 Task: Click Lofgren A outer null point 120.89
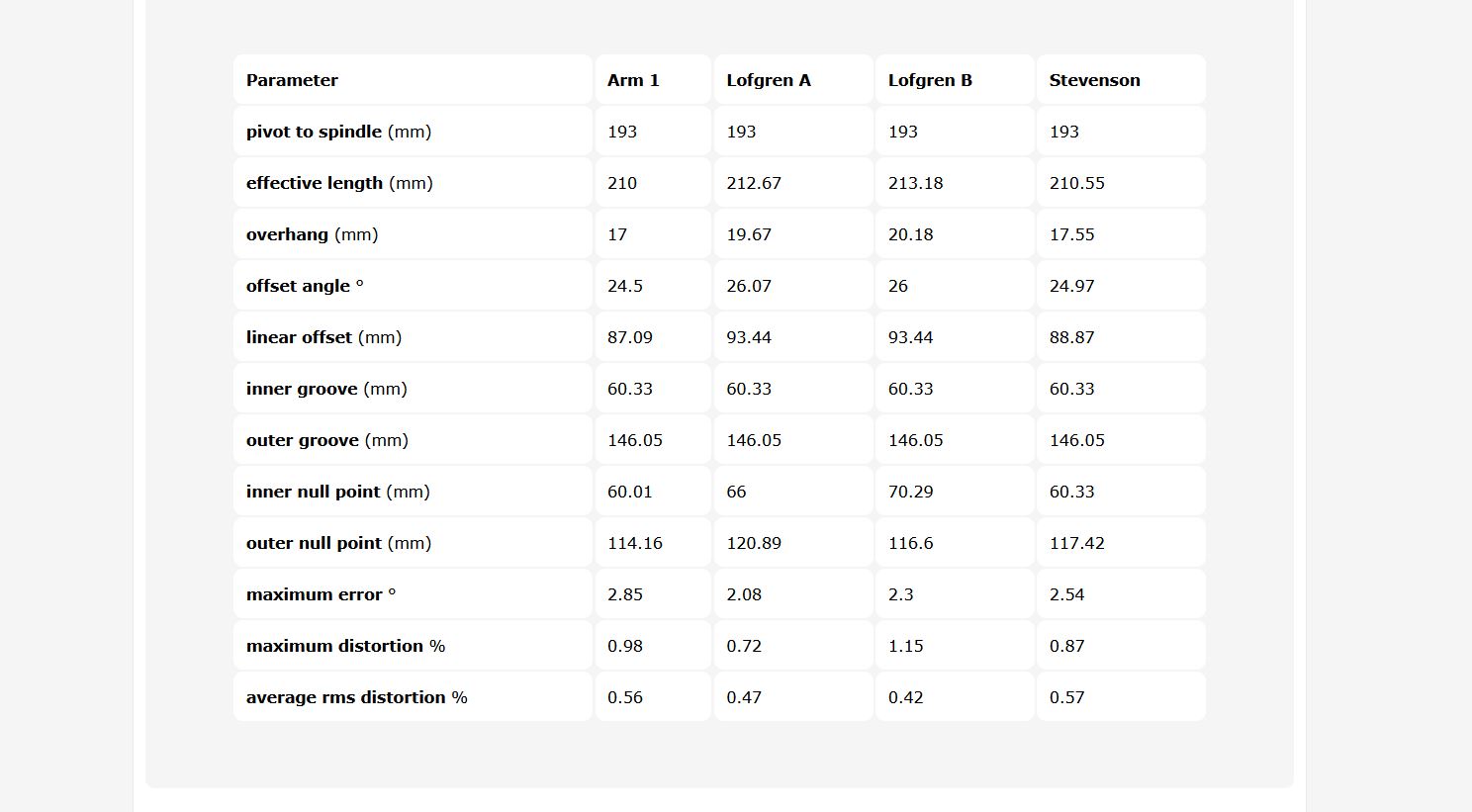(x=754, y=543)
